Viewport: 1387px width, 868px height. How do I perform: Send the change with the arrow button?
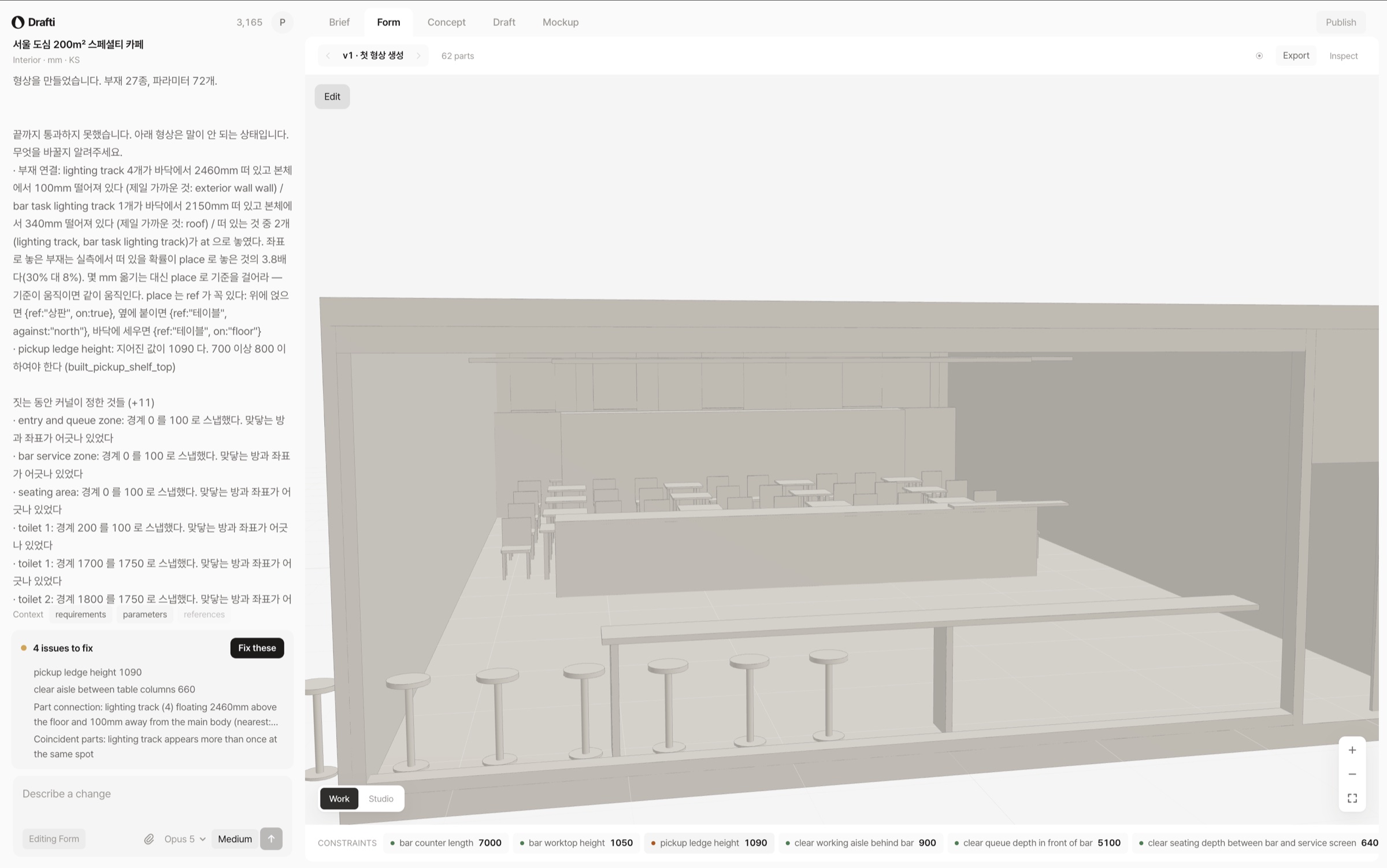(271, 839)
